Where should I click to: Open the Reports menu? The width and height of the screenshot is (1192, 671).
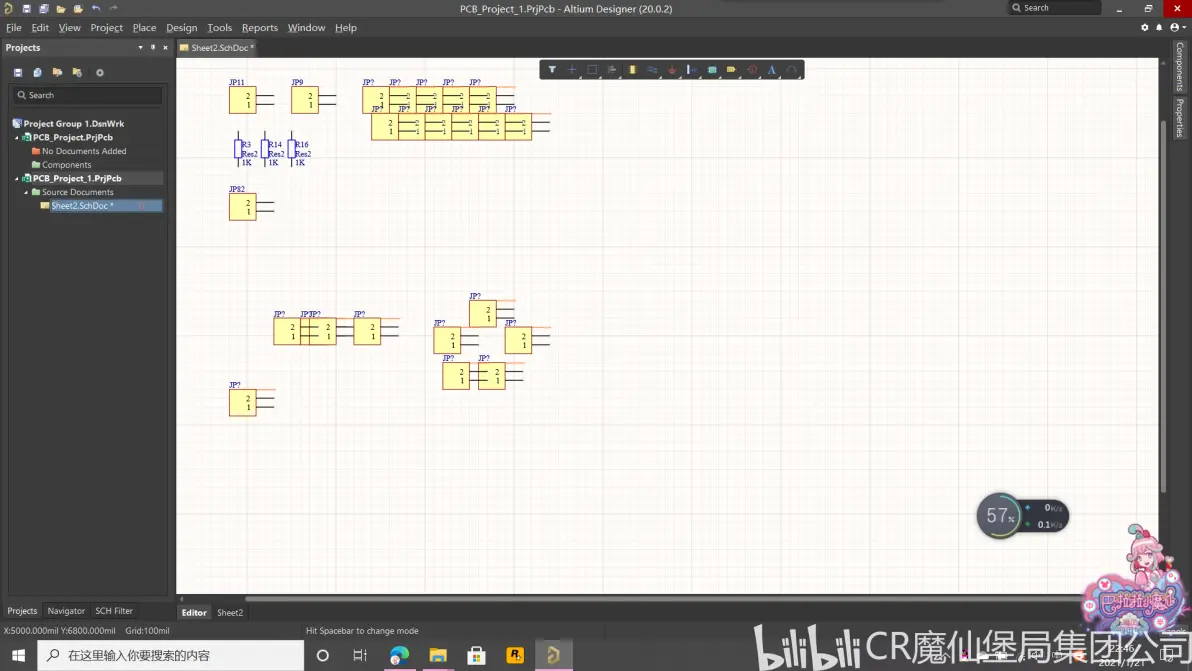click(x=260, y=27)
